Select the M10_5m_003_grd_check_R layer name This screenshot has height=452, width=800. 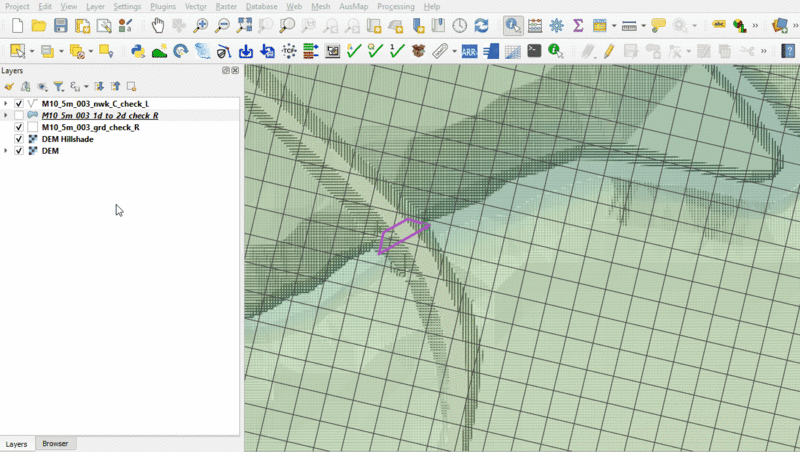(x=90, y=128)
